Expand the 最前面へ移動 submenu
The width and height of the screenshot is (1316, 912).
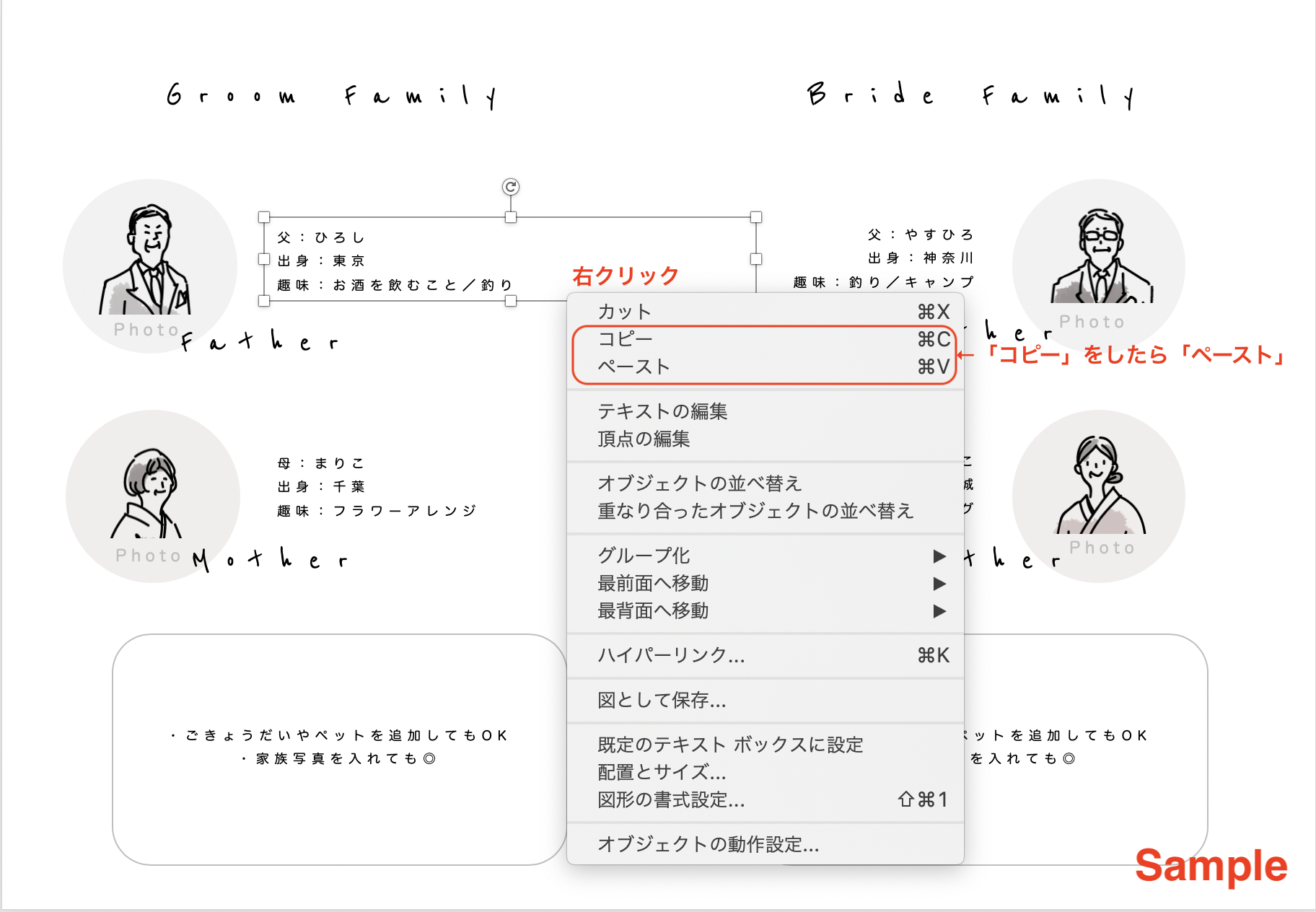939,583
